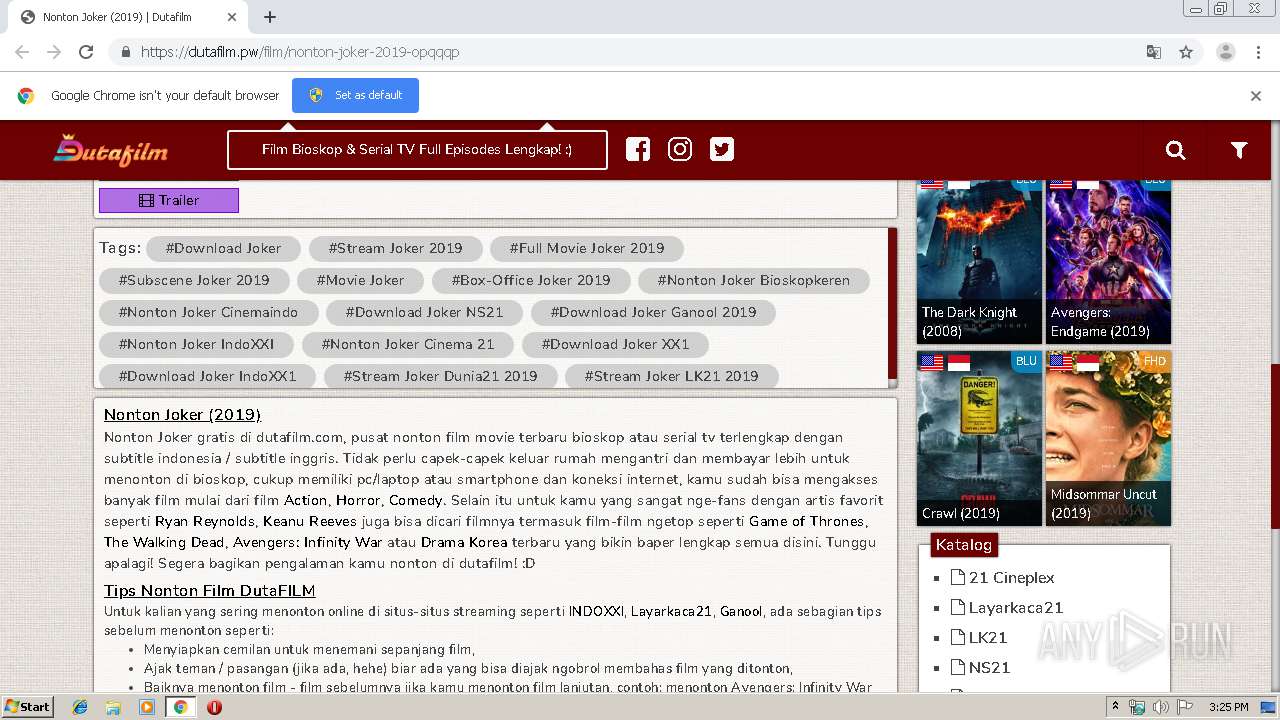The image size is (1280, 720).
Task: Open Windows Explorer folder taskbar icon
Action: [113, 707]
